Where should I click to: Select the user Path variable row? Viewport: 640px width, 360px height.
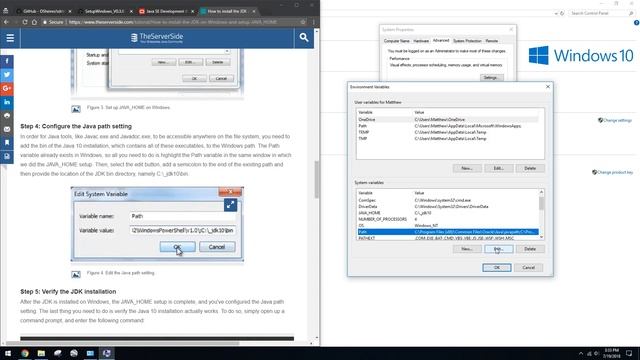(x=448, y=126)
